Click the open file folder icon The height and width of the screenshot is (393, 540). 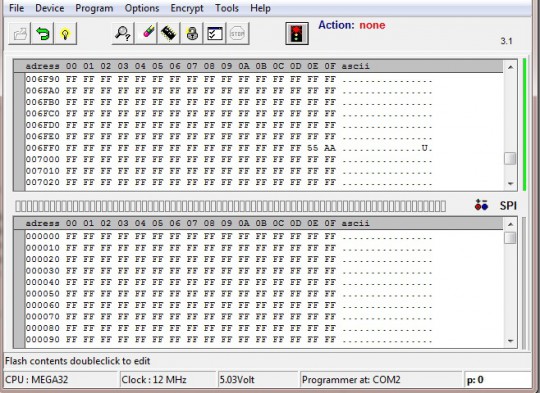tap(20, 33)
